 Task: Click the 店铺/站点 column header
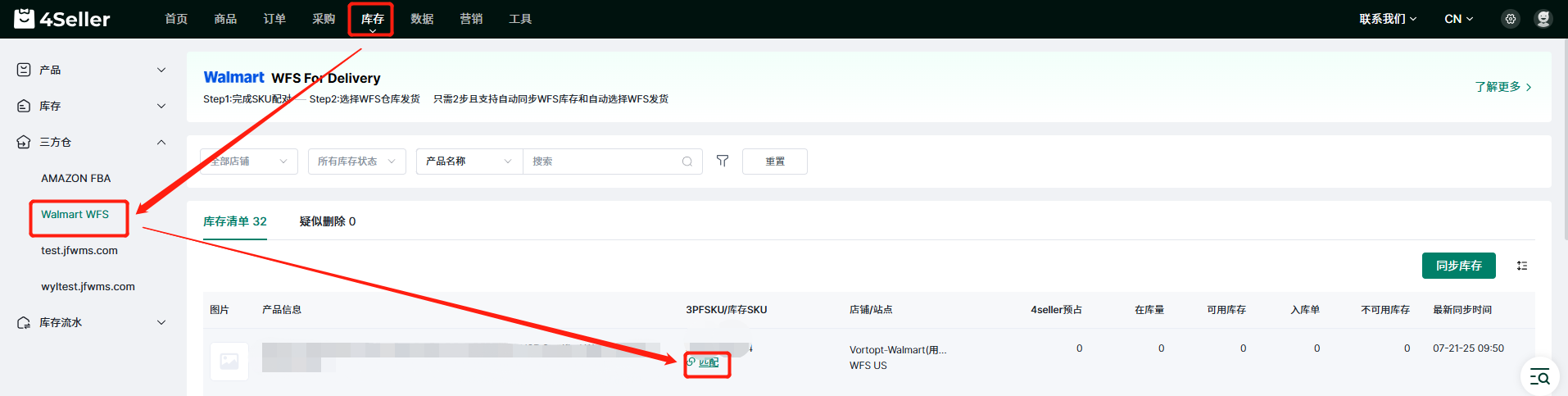coord(871,310)
